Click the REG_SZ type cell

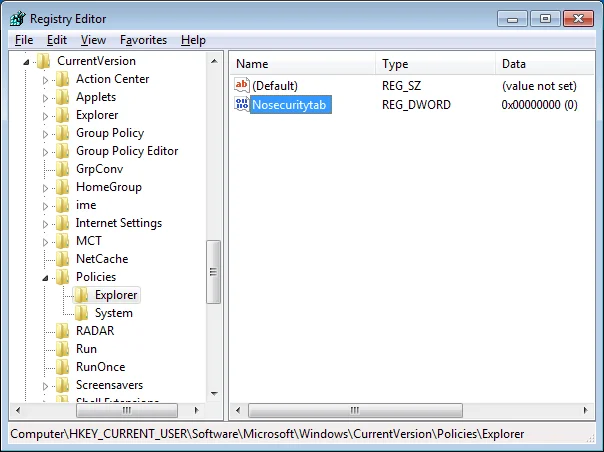pyautogui.click(x=401, y=86)
